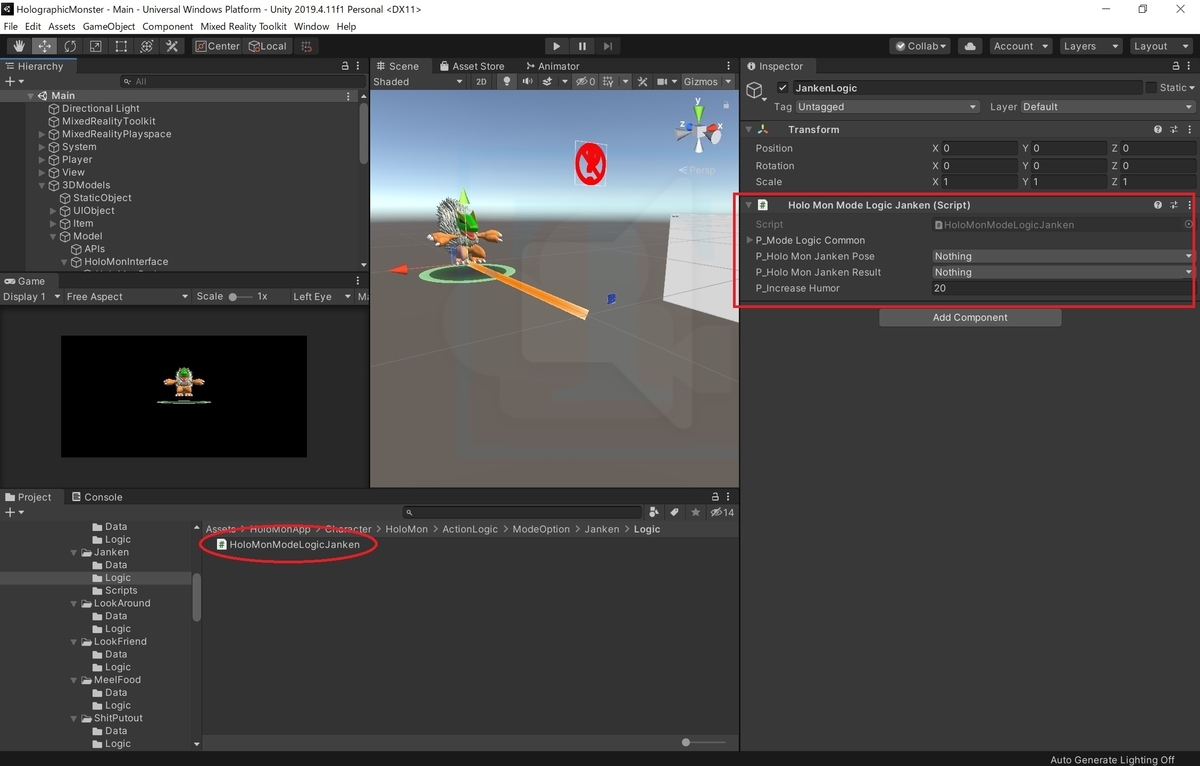1200x766 pixels.
Task: Search by type icon in Project panel
Action: coord(654,512)
